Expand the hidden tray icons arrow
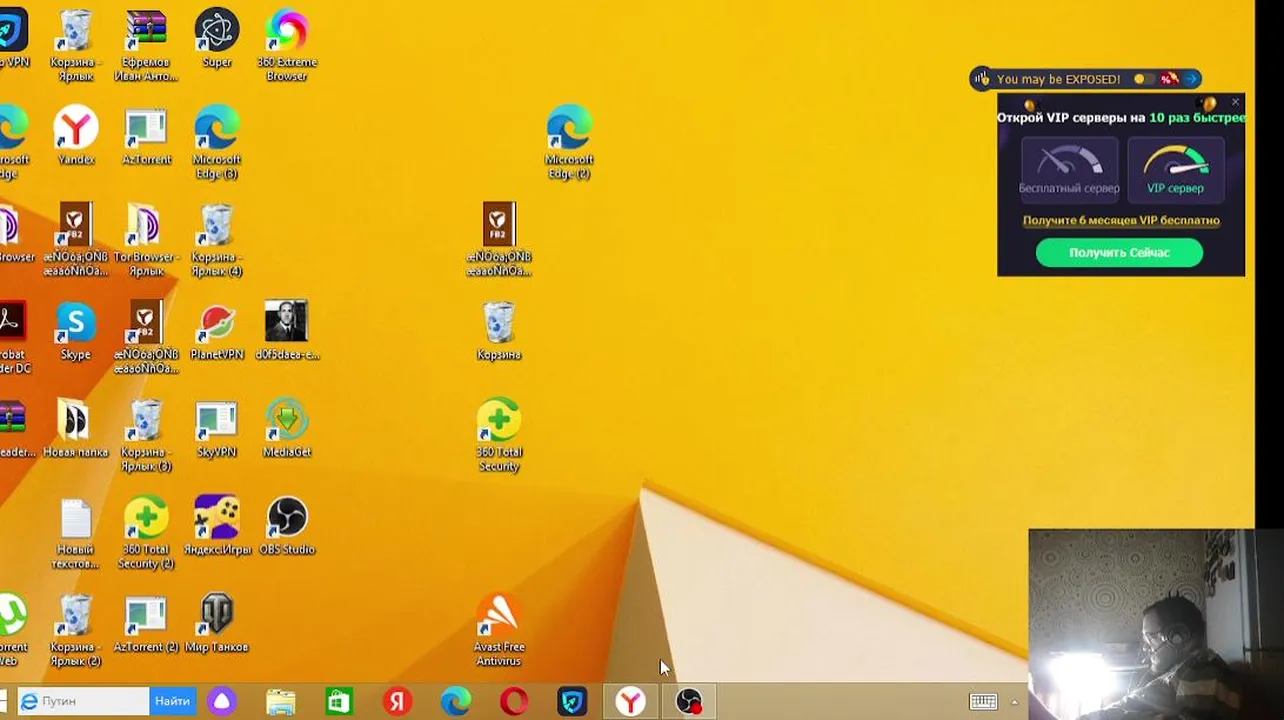Image resolution: width=1284 pixels, height=720 pixels. 1014,702
